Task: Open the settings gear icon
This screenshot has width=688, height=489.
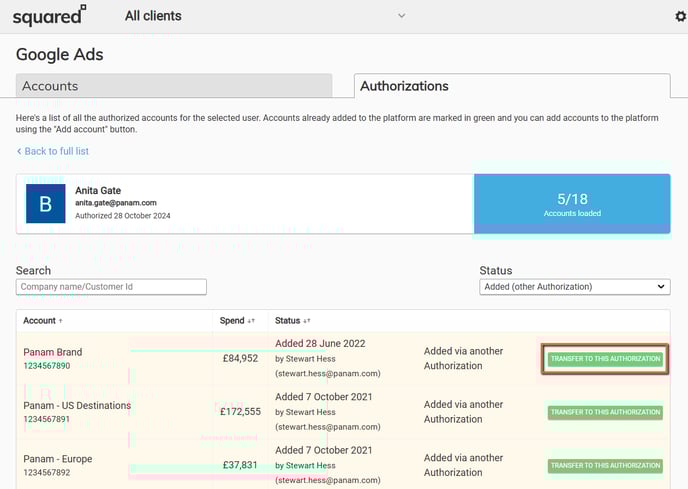Action: tap(680, 16)
